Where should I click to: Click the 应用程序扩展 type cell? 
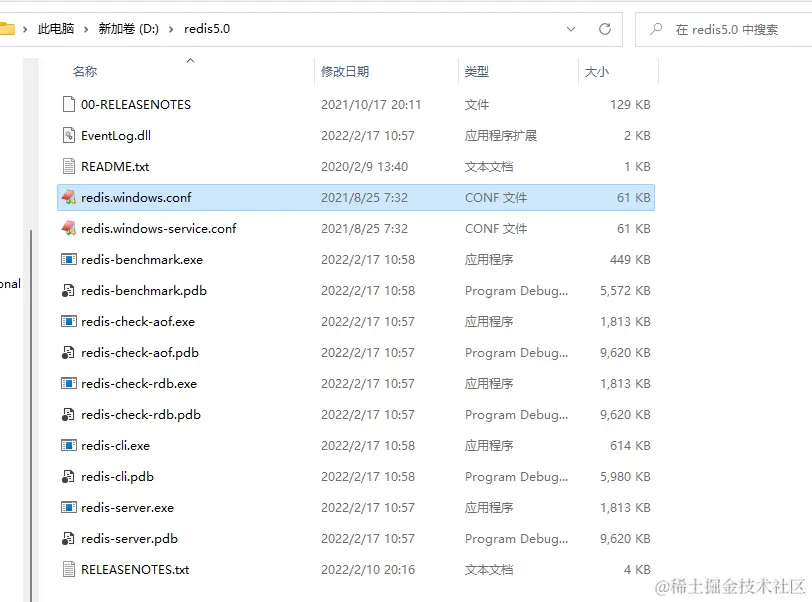(501, 136)
